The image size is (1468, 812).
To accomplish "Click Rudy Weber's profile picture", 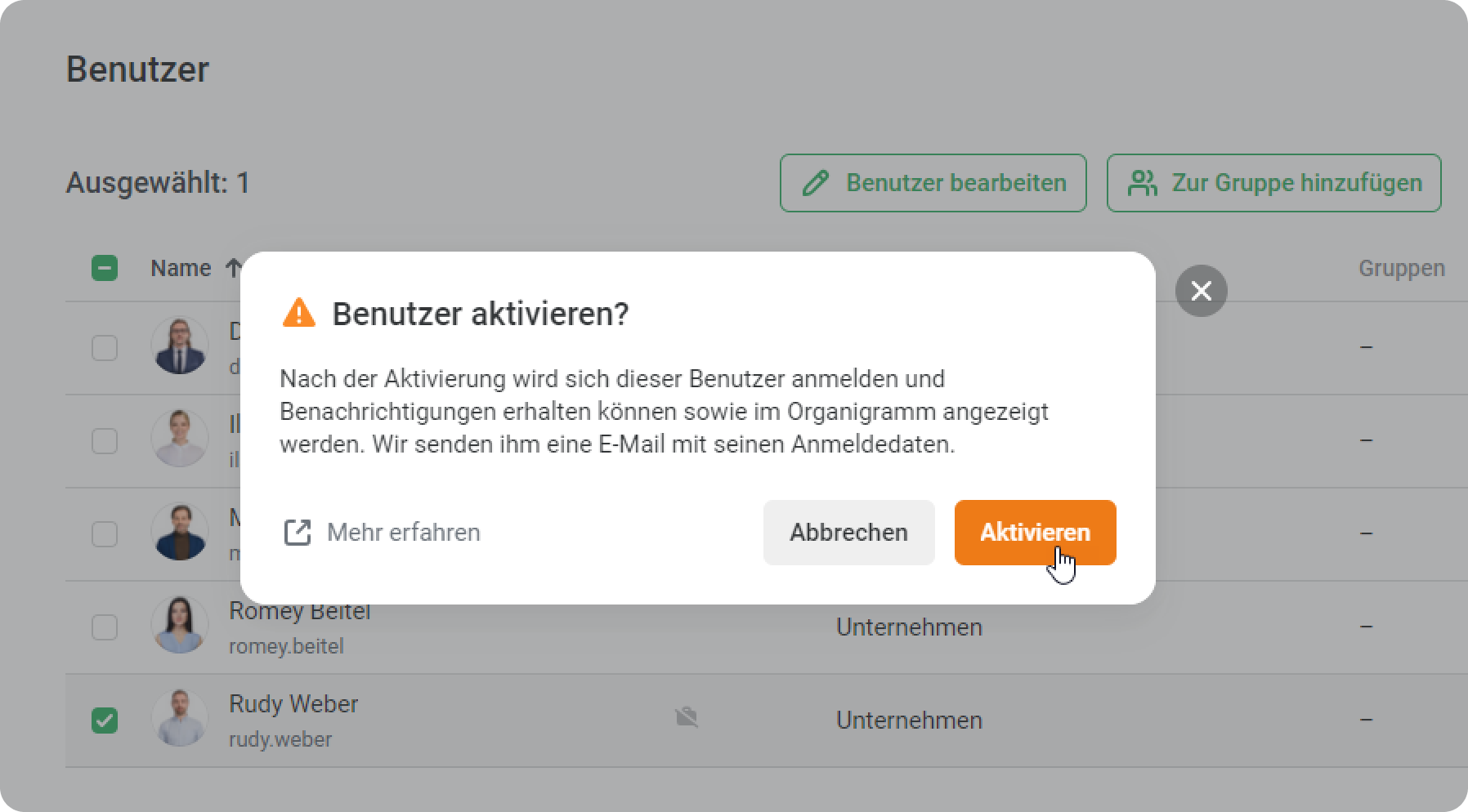I will [180, 718].
